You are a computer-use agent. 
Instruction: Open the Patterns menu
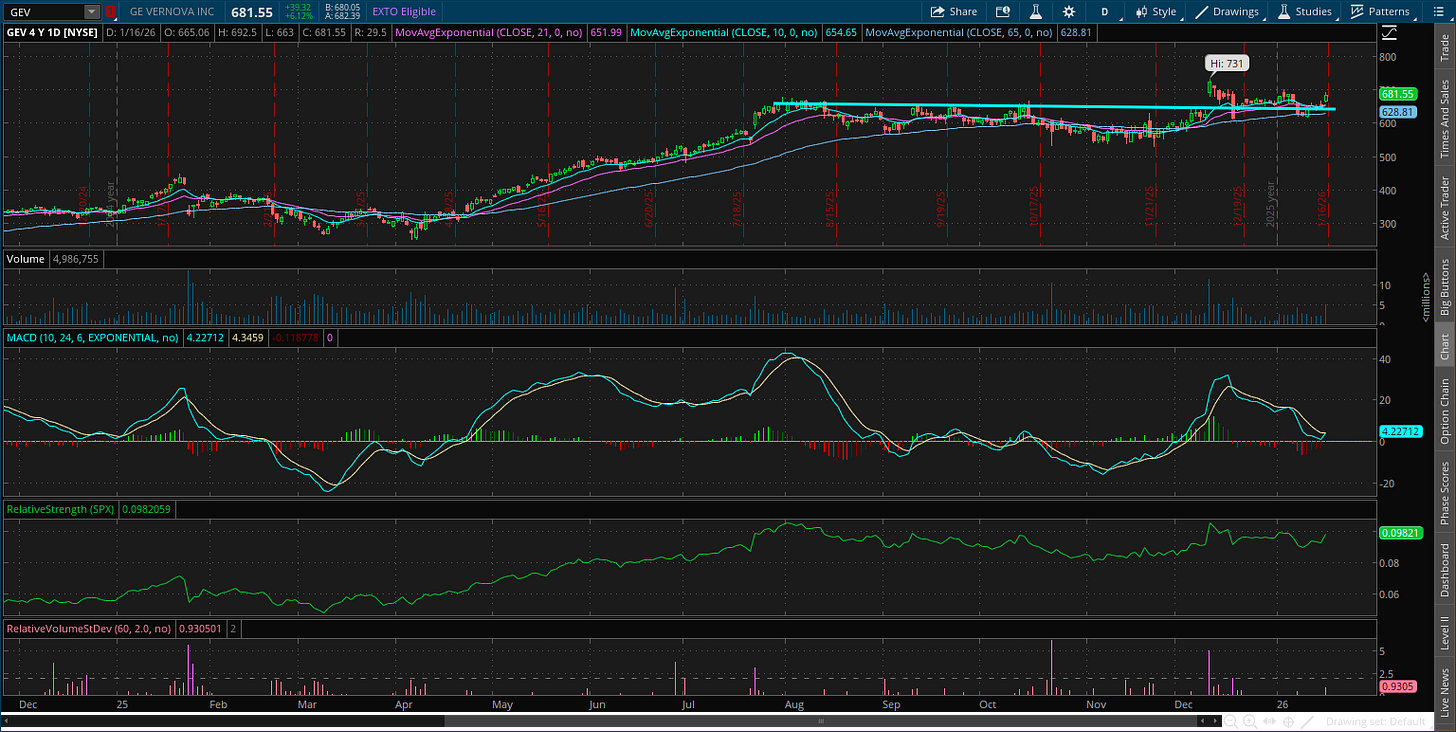[1380, 12]
